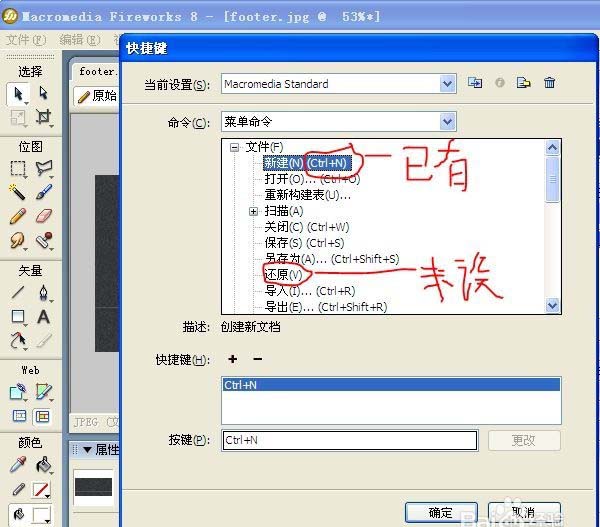The height and width of the screenshot is (527, 600).
Task: Click Hide Slices and Hotspots icon
Action: [x=19, y=416]
